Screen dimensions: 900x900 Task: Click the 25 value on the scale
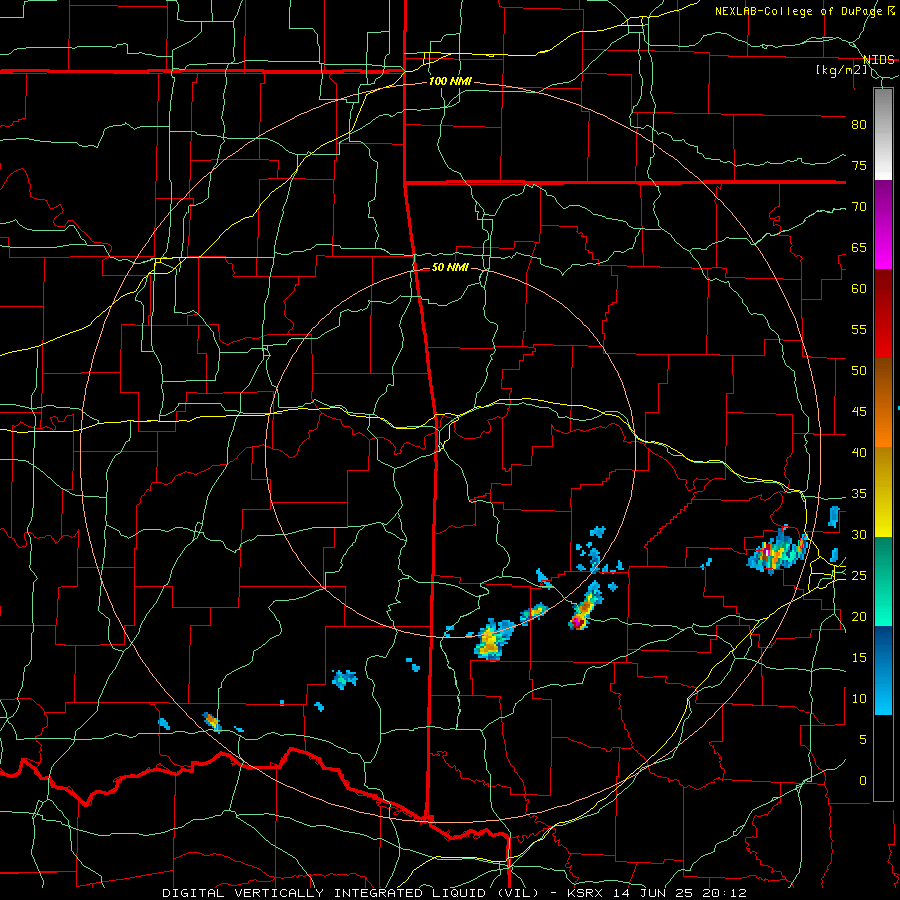tap(859, 575)
